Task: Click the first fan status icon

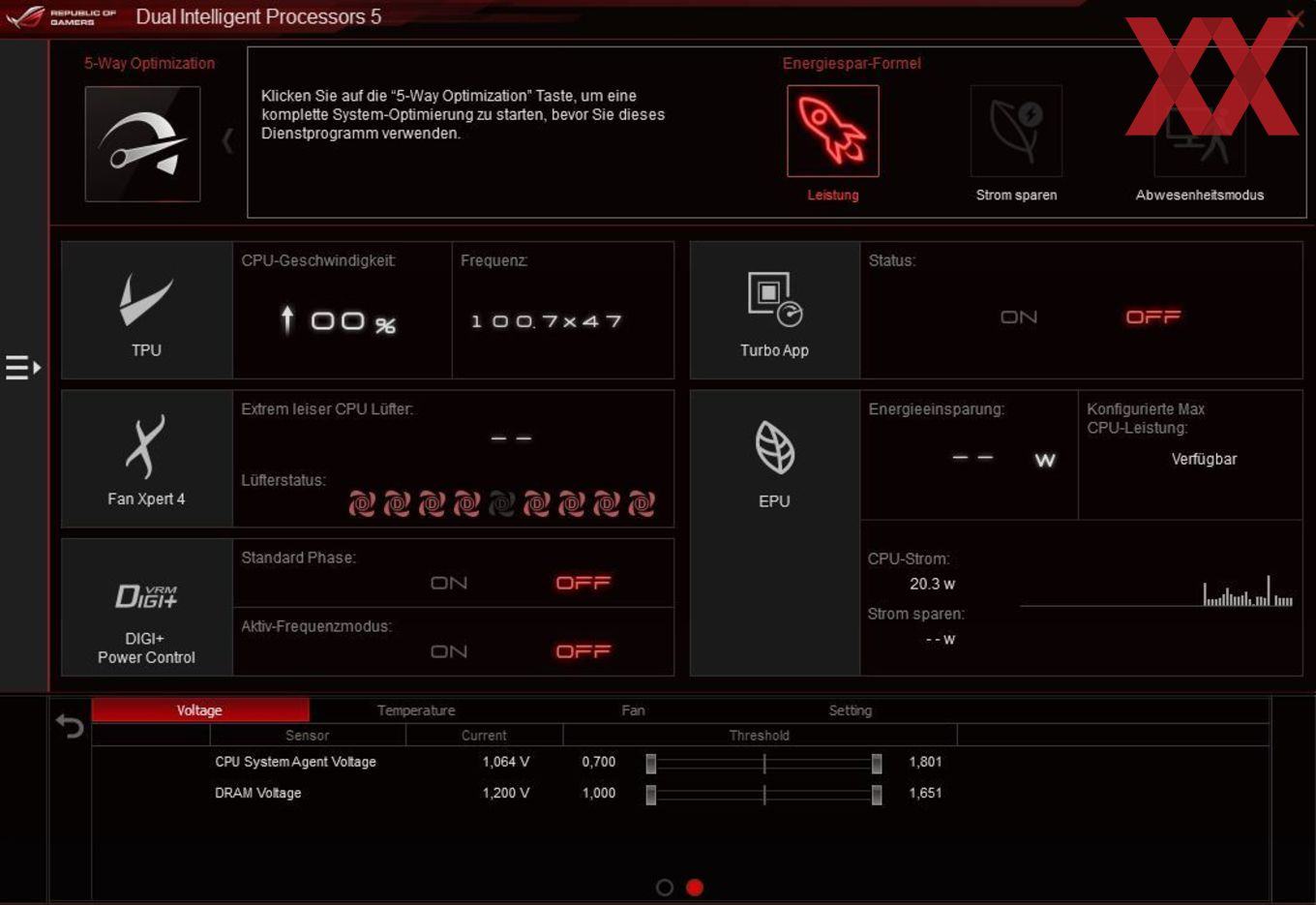Action: pyautogui.click(x=362, y=503)
